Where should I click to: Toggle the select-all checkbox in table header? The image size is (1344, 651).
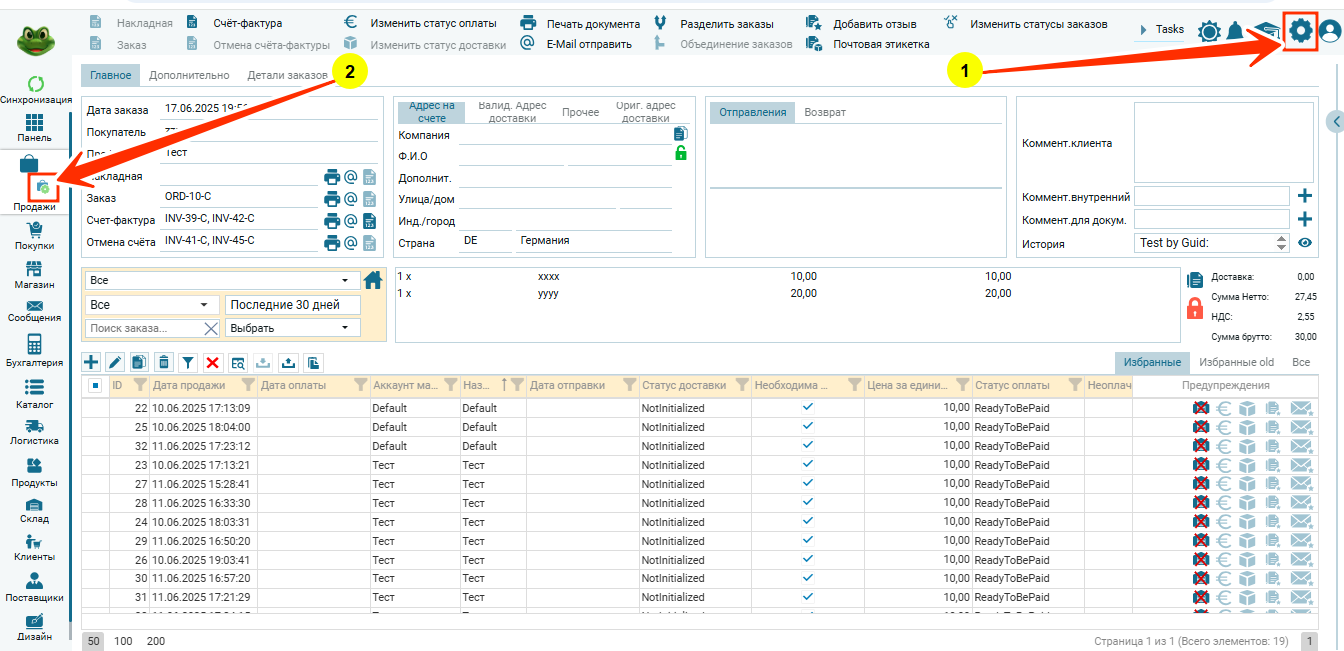[95, 385]
